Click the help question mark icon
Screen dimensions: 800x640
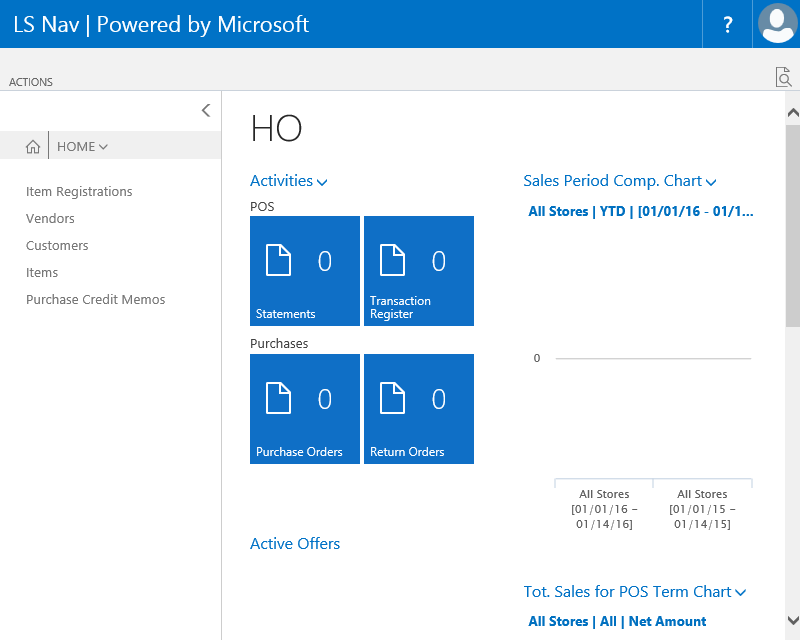(x=727, y=24)
